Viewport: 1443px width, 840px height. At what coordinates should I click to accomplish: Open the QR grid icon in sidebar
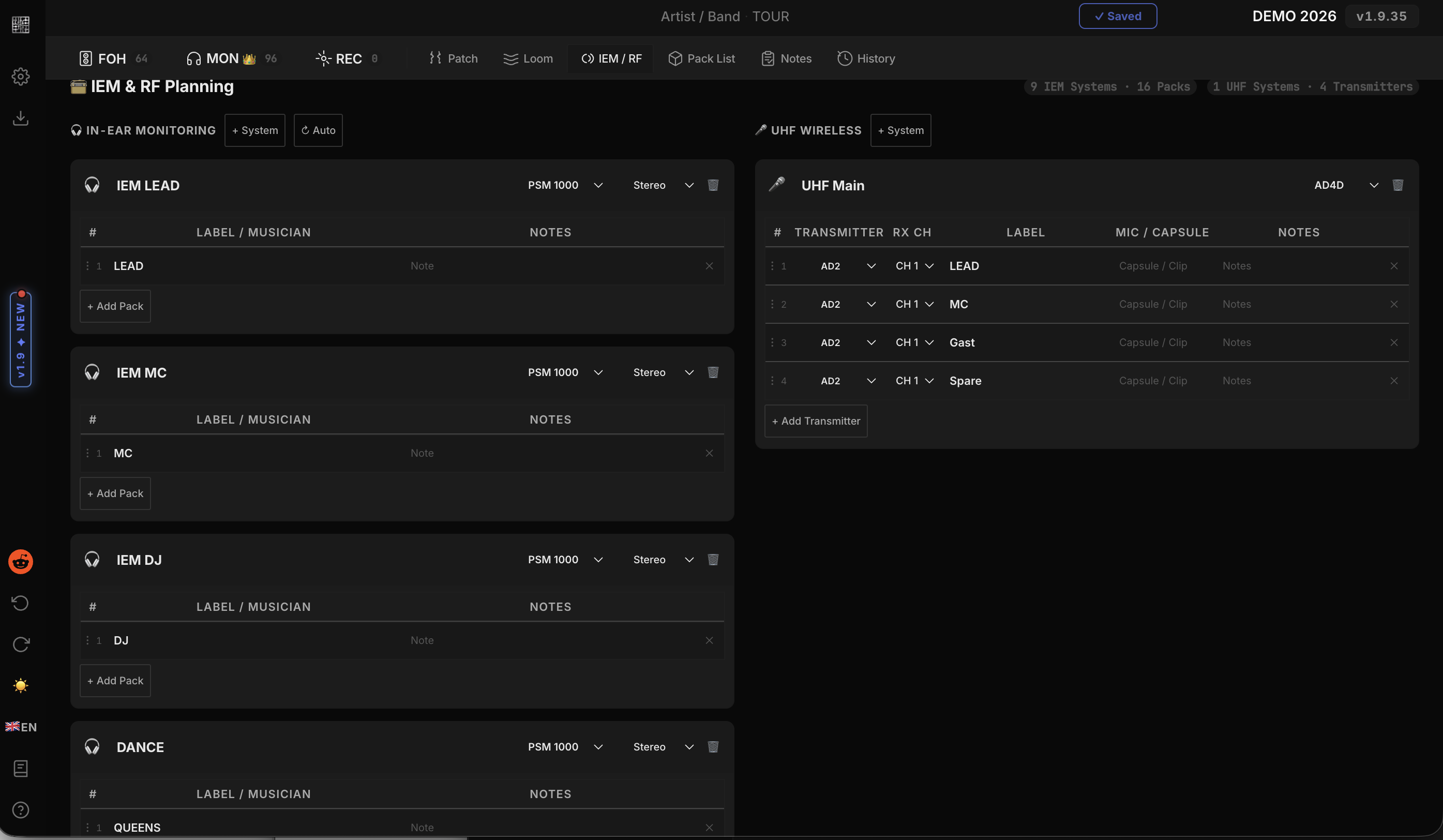coord(21,25)
